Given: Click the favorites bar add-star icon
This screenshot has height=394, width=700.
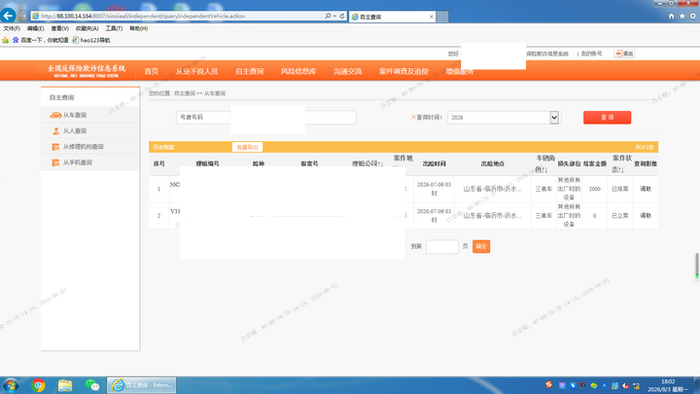Looking at the screenshot, I should click(5, 40).
